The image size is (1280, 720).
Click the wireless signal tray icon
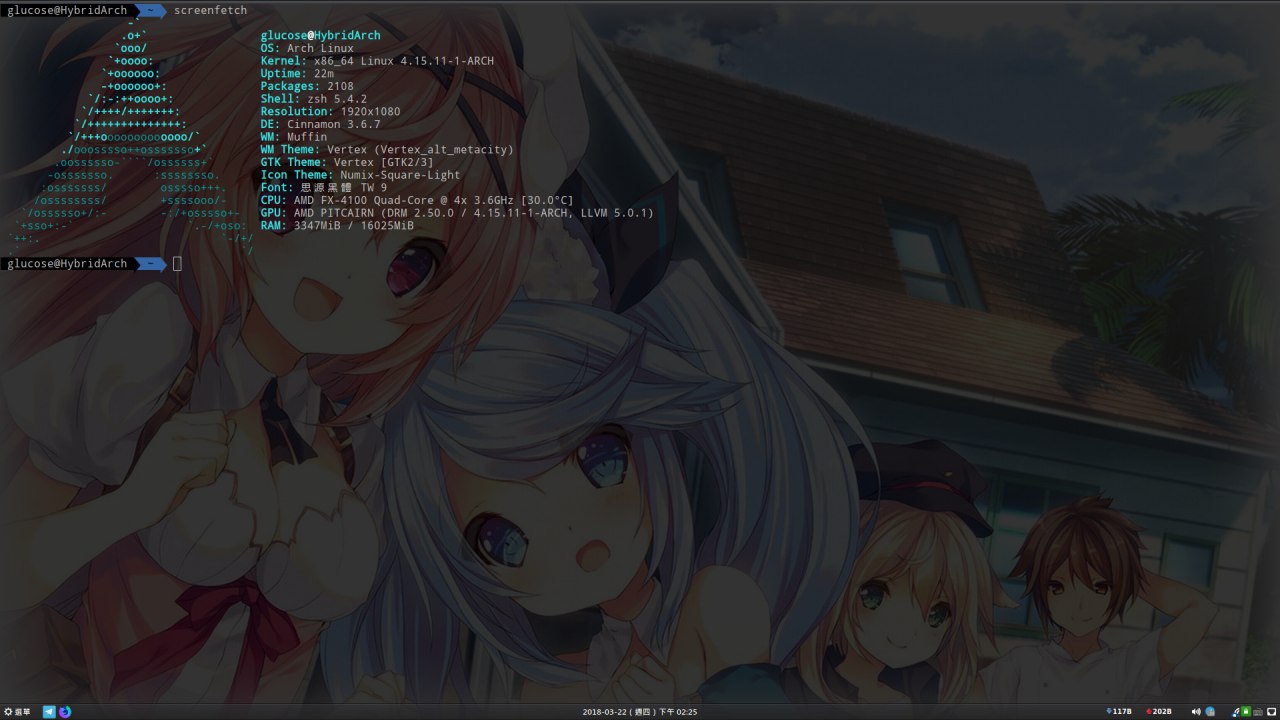pos(1236,712)
